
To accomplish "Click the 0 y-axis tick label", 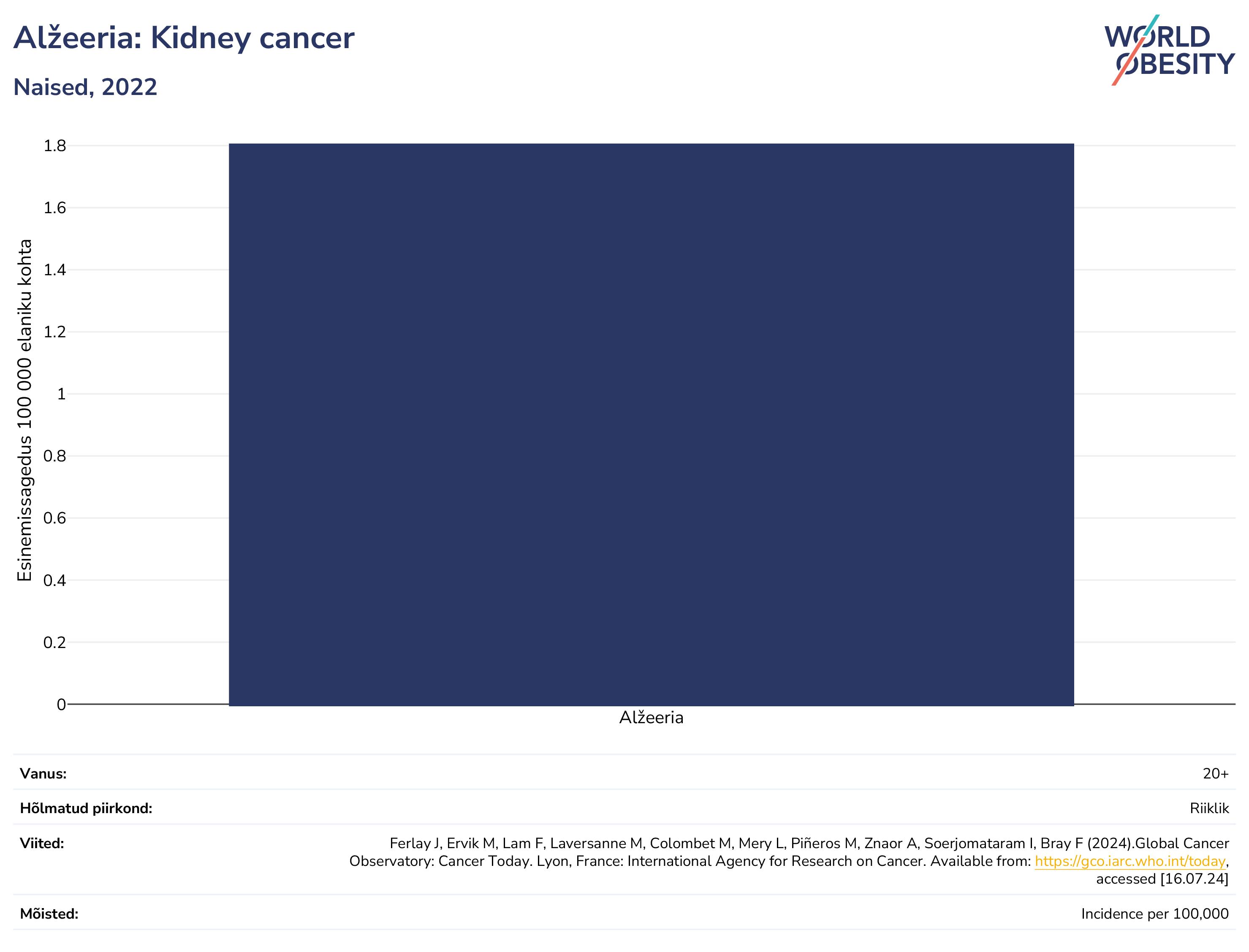I will pyautogui.click(x=61, y=704).
